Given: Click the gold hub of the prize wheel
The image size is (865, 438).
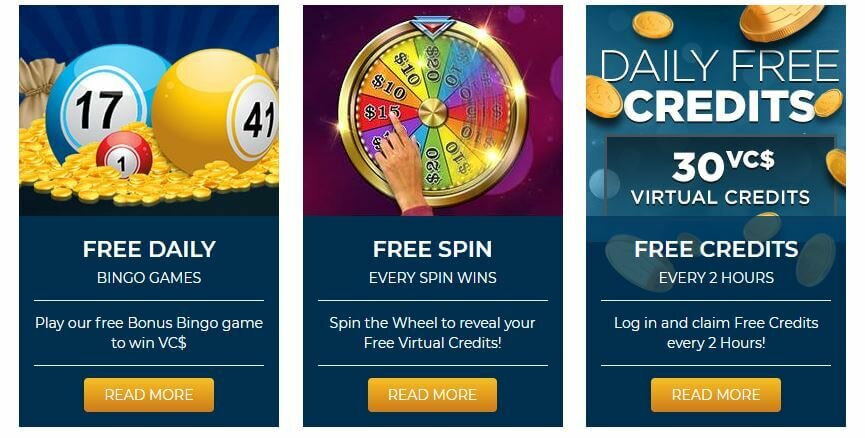Looking at the screenshot, I should pos(432,113).
